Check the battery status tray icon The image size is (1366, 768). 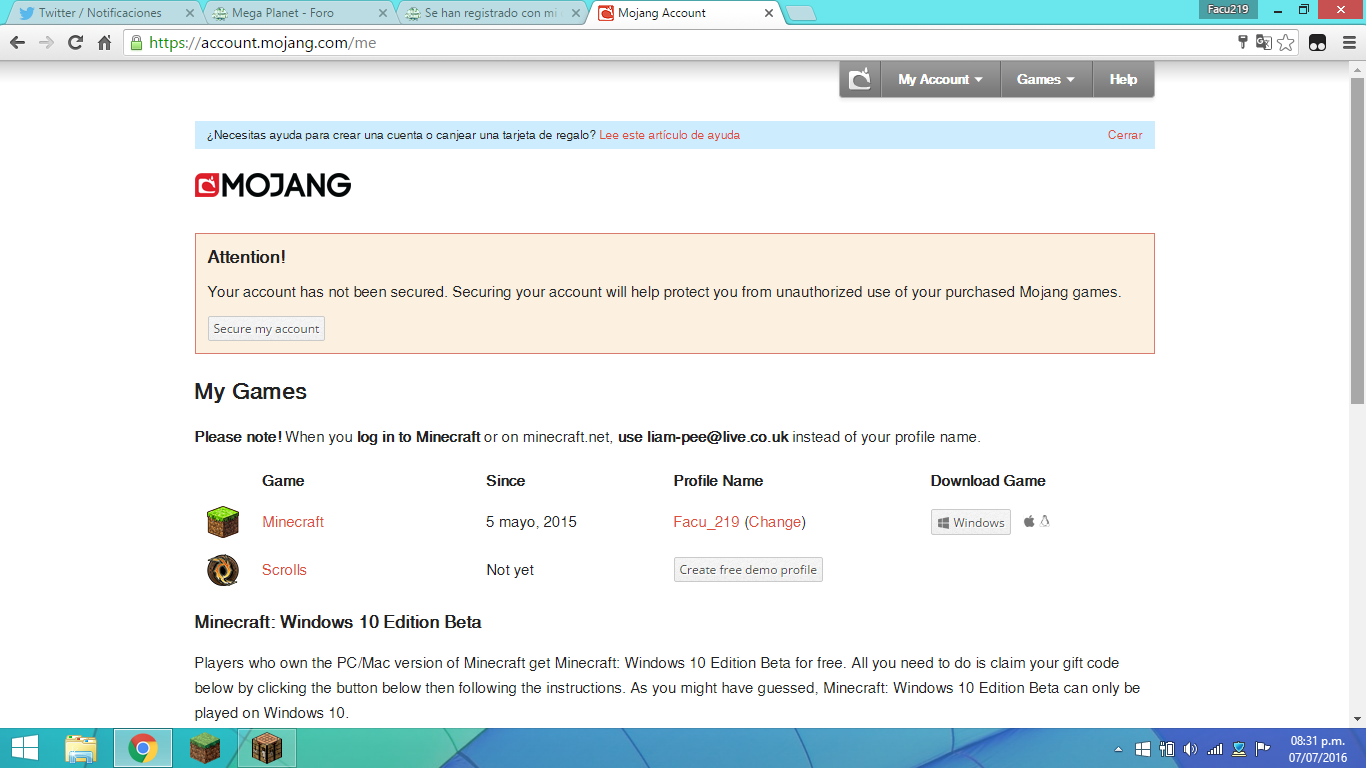(1166, 748)
